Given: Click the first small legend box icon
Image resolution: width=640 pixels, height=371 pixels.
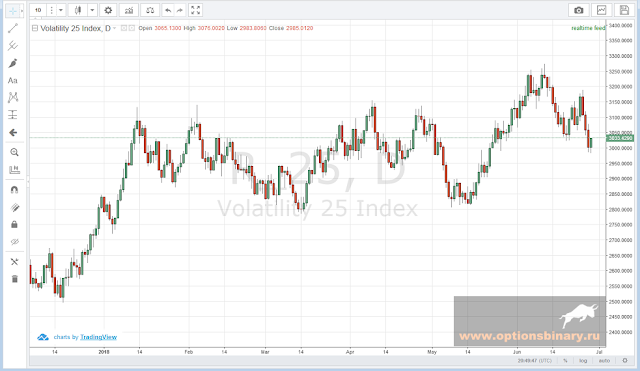Looking at the screenshot, I should click(x=124, y=28).
